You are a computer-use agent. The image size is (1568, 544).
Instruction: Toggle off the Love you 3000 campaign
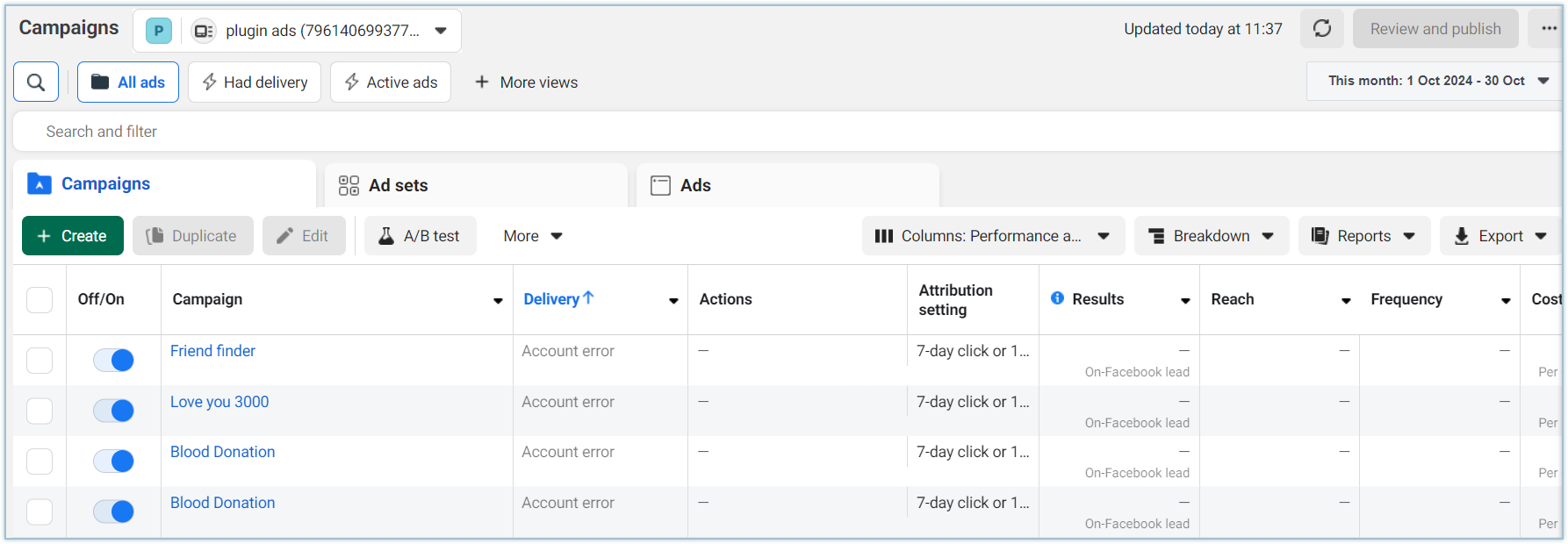(x=114, y=411)
